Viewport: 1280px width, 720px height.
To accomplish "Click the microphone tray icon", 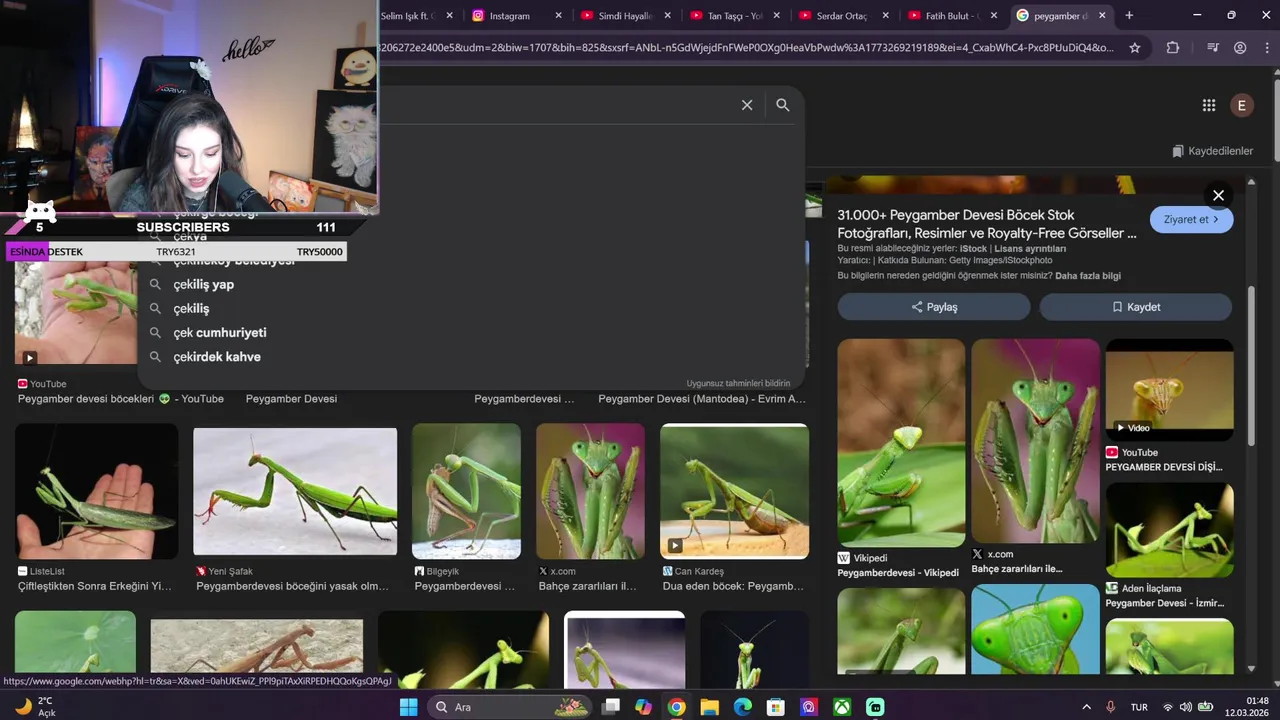I will [1110, 707].
